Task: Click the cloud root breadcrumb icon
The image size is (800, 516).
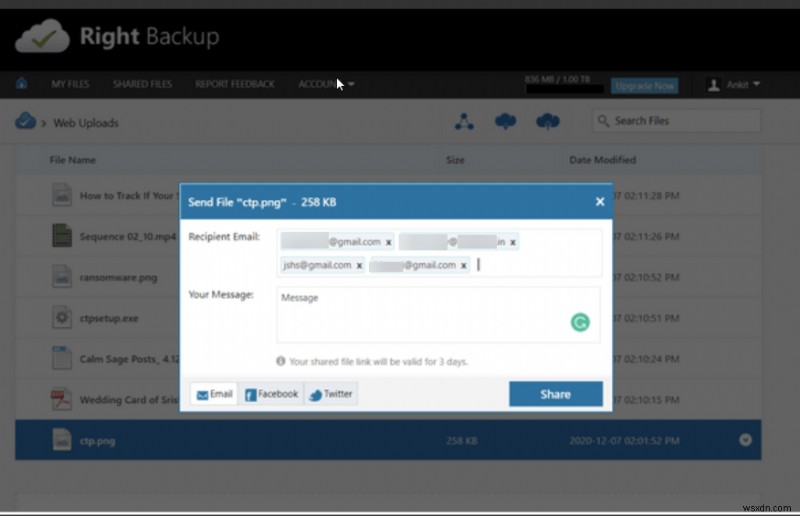Action: point(26,121)
